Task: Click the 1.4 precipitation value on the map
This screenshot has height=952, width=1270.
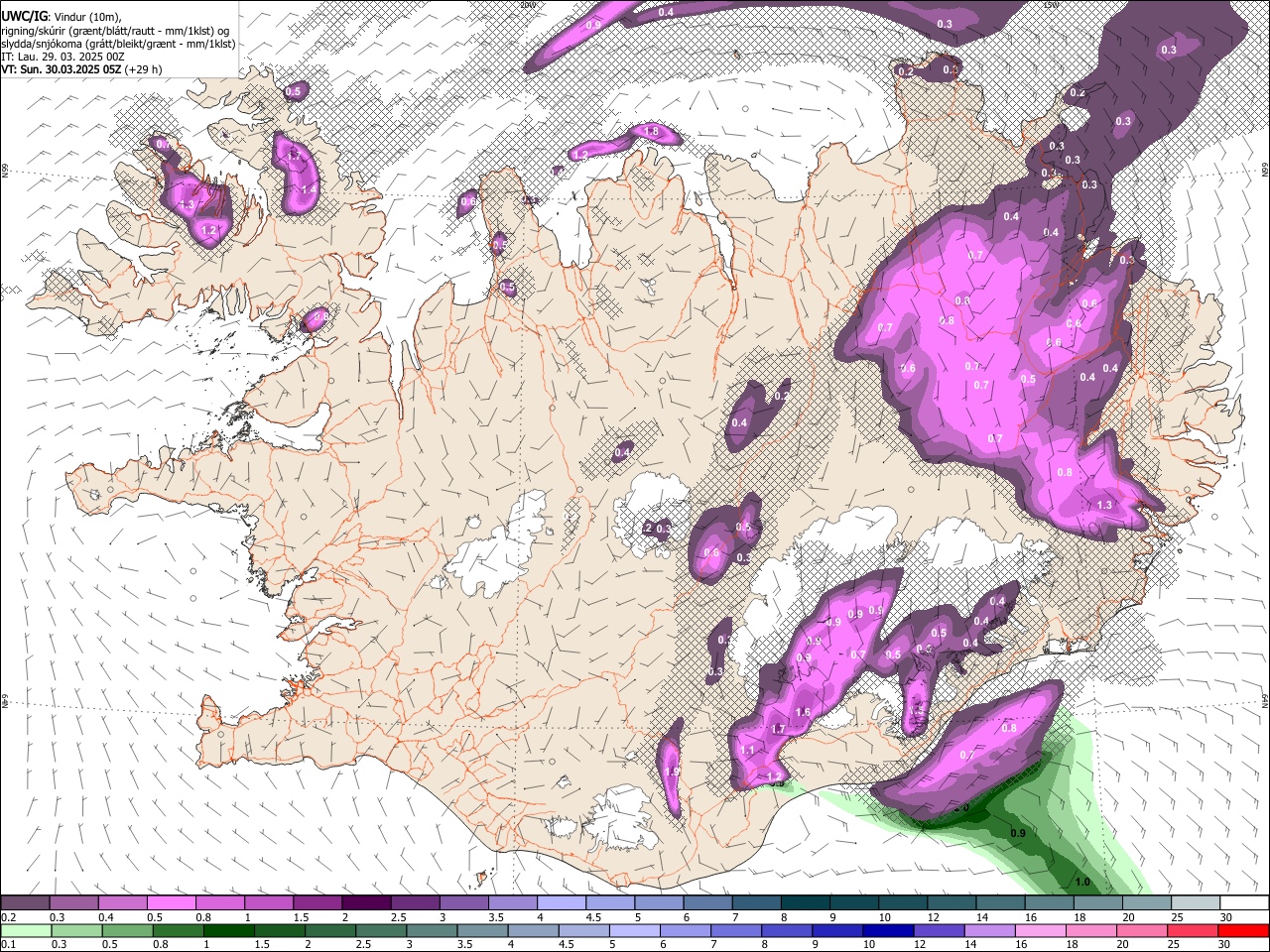Action: [x=309, y=188]
